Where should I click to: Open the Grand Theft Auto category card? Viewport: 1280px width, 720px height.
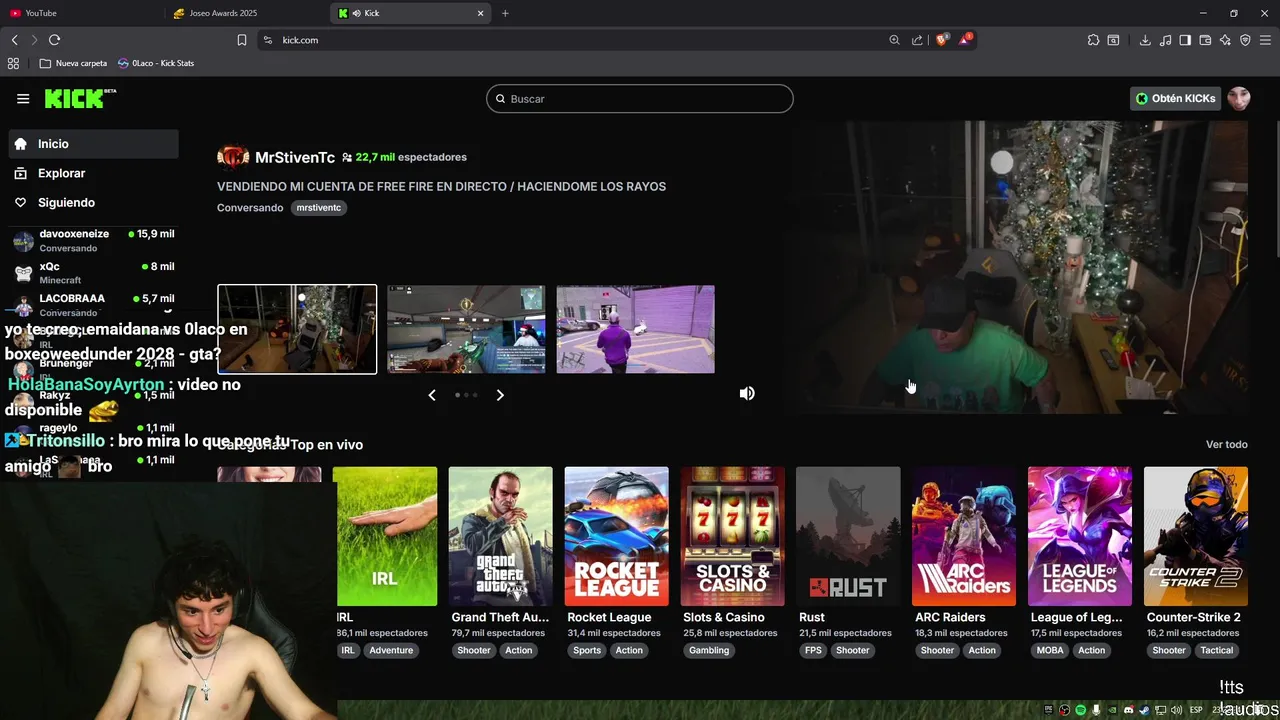(x=500, y=536)
